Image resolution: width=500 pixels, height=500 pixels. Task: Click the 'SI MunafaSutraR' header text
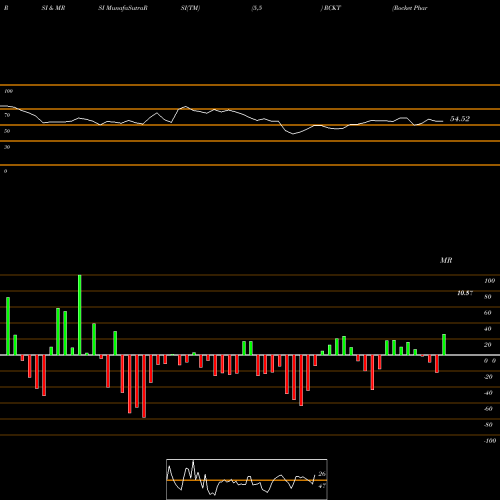click(x=123, y=8)
